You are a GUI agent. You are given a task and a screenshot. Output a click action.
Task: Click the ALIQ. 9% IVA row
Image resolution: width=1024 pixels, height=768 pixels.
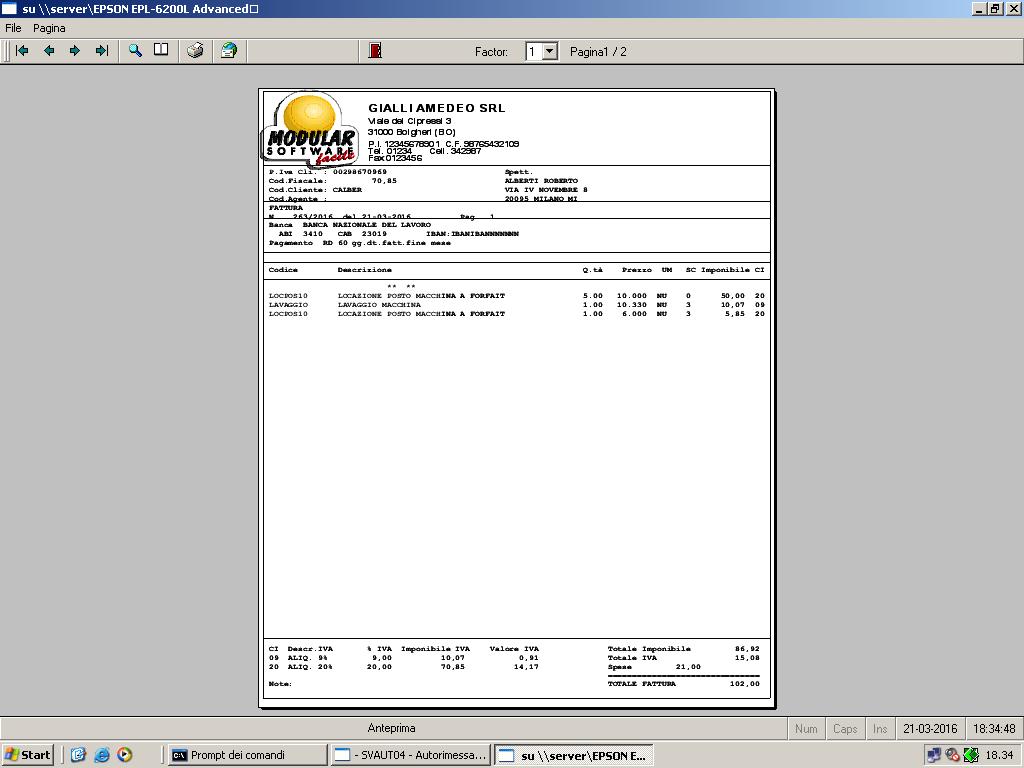(404, 658)
